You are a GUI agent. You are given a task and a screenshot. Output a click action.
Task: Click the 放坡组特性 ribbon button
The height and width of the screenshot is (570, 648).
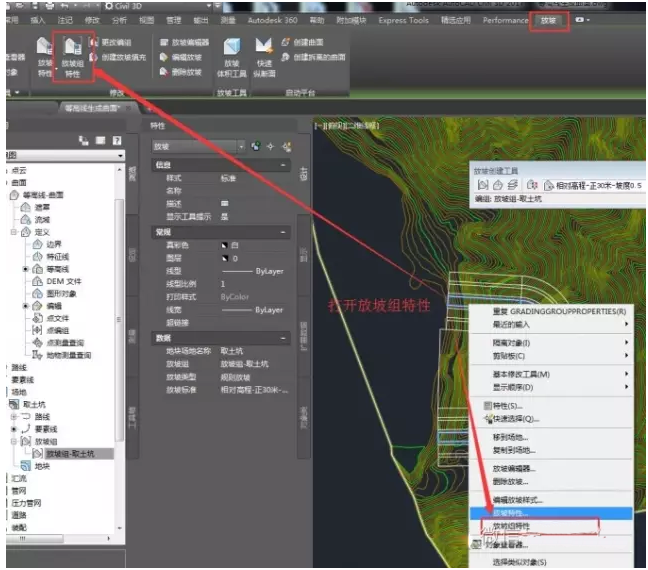tap(71, 56)
